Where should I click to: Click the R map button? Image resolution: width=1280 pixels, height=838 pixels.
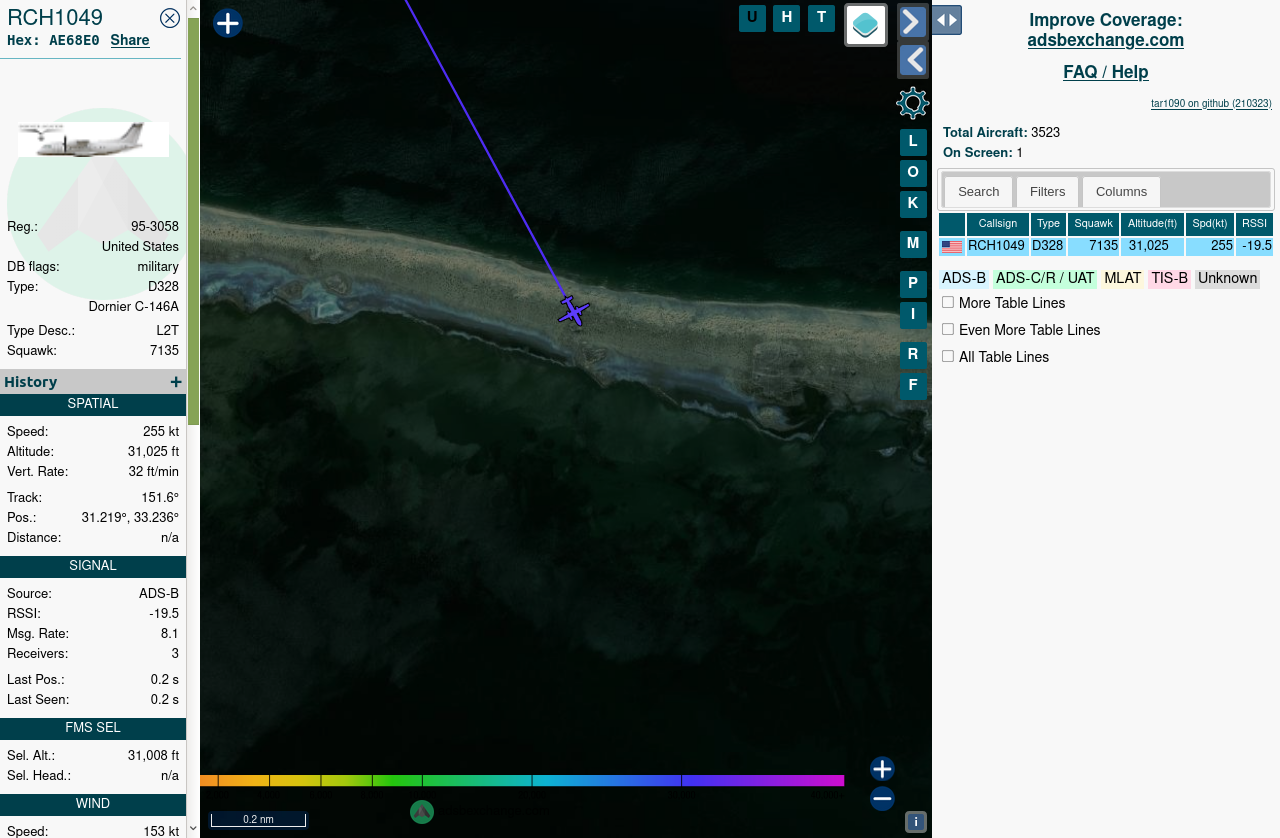tap(913, 355)
